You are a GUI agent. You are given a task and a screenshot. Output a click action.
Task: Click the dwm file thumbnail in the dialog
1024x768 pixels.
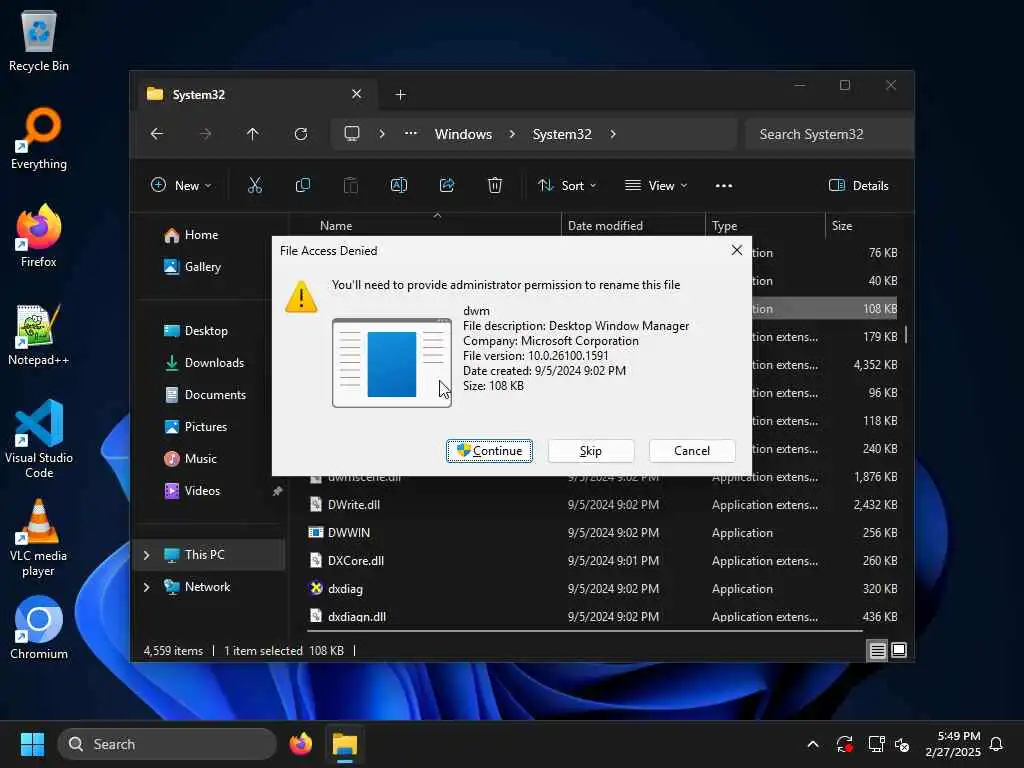392,362
